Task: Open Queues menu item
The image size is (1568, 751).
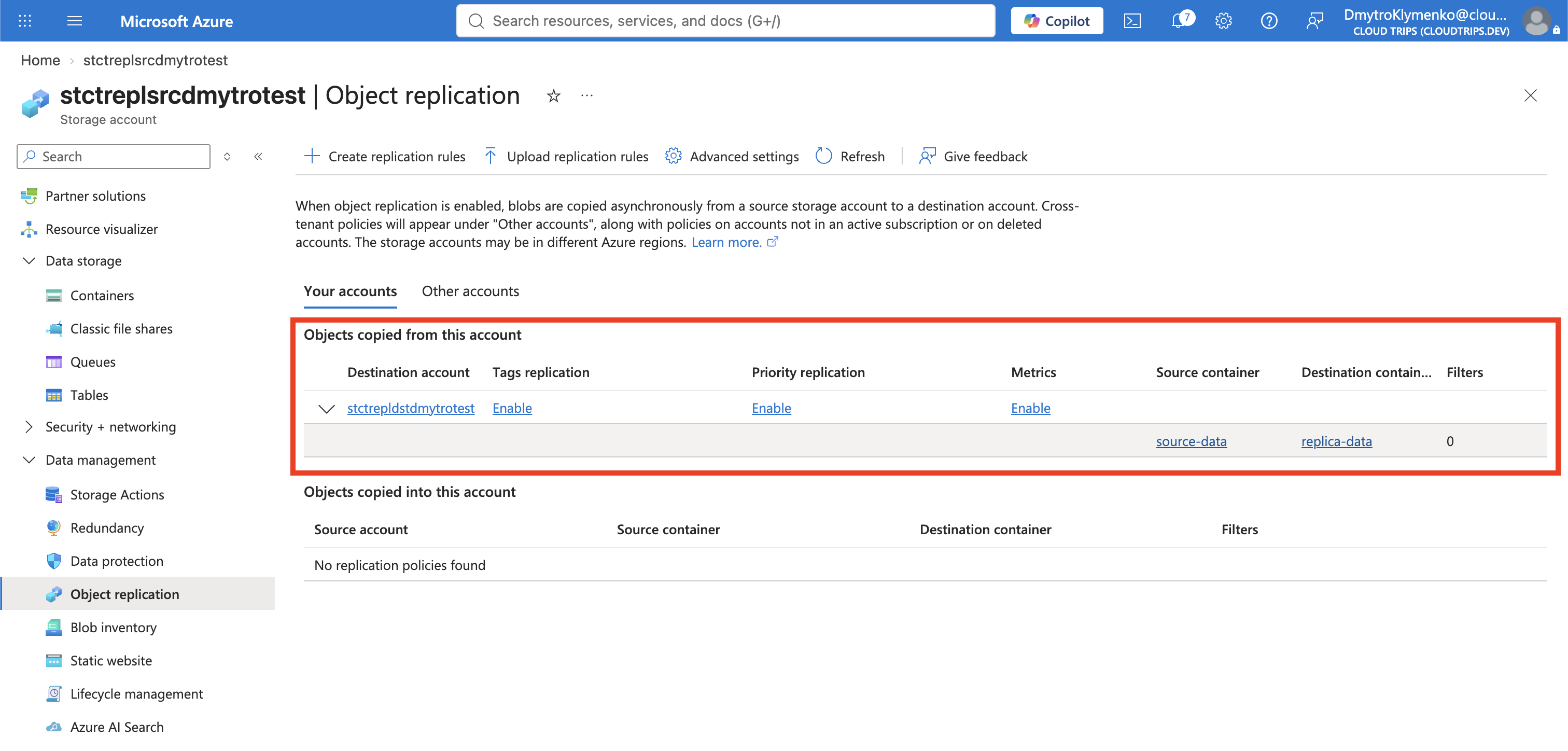Action: point(92,362)
